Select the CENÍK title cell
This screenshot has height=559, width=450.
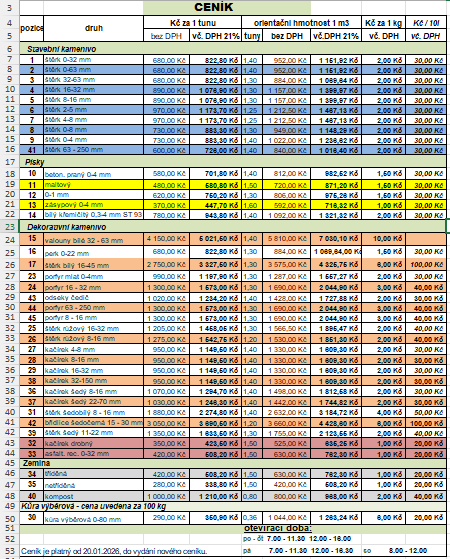click(x=227, y=7)
